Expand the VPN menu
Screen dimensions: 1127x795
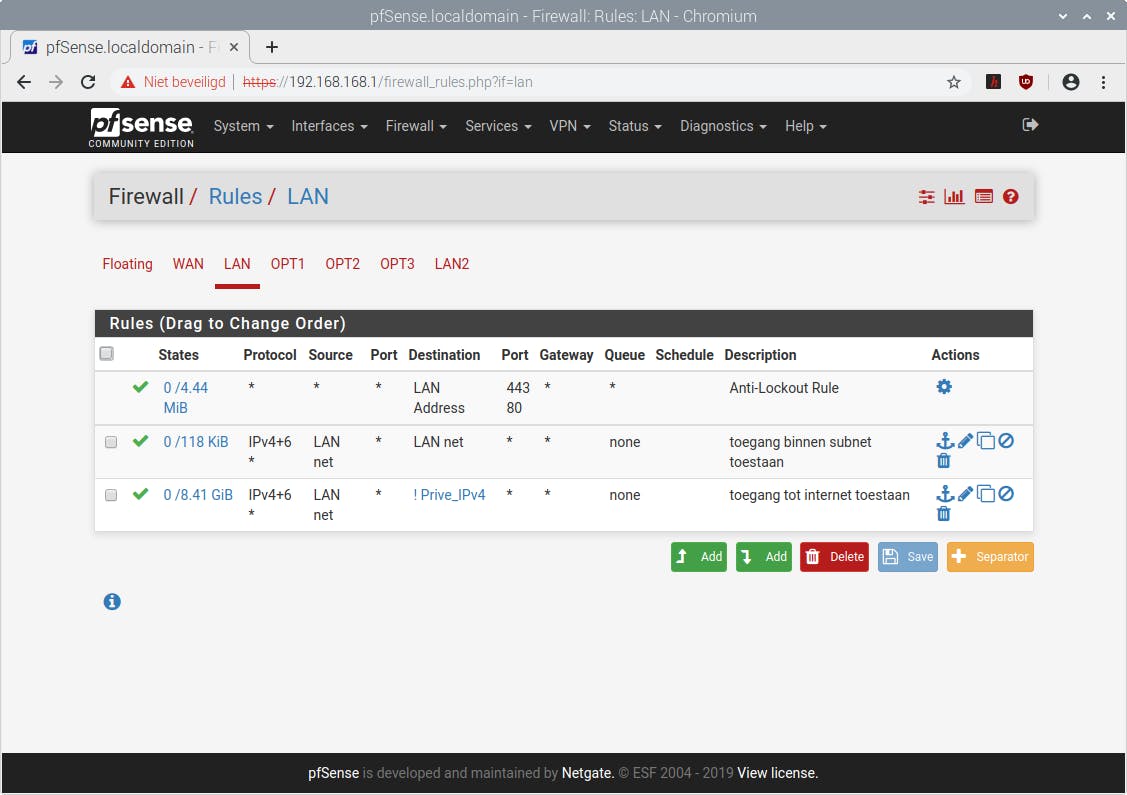point(570,127)
